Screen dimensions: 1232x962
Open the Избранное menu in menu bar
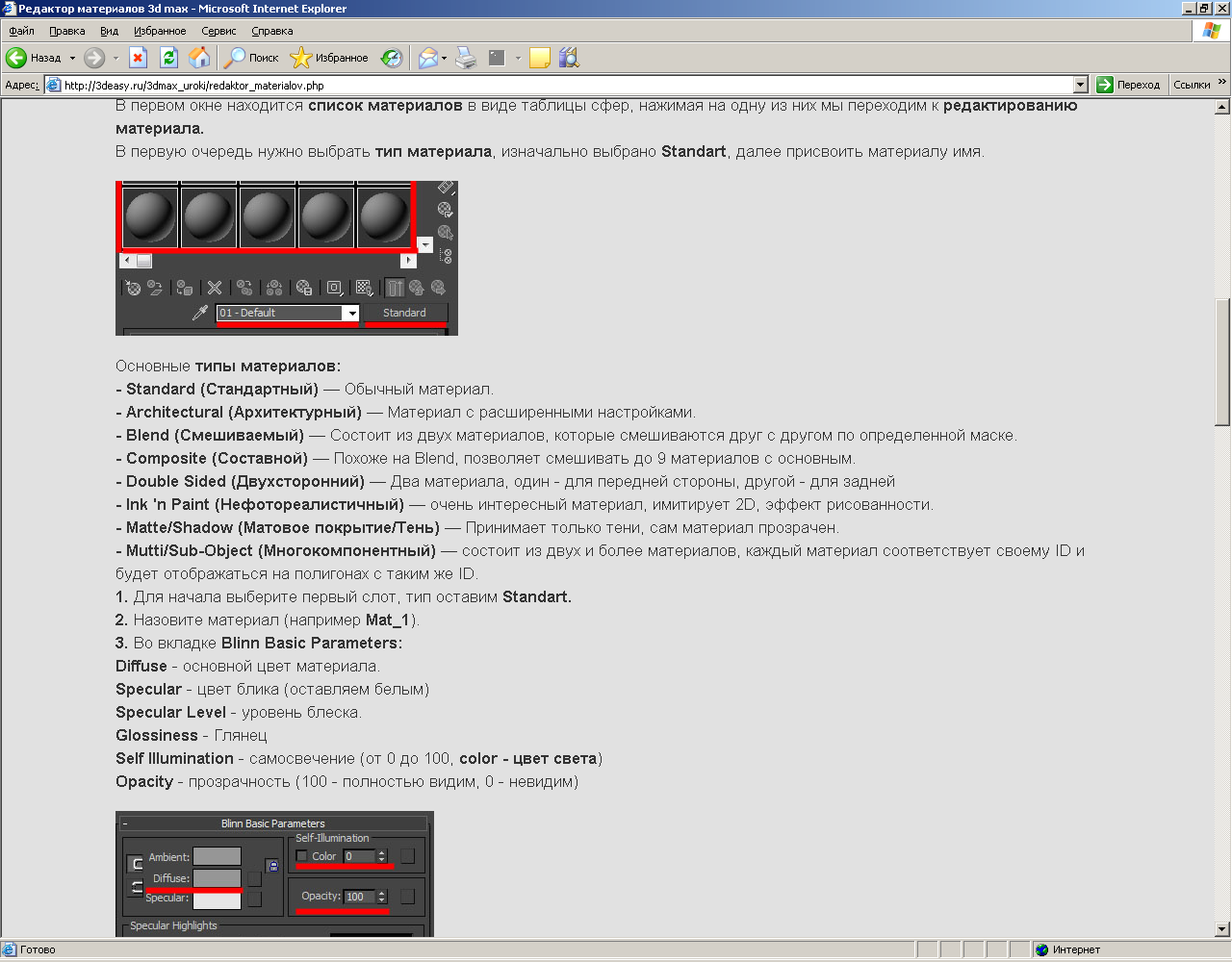coord(160,31)
